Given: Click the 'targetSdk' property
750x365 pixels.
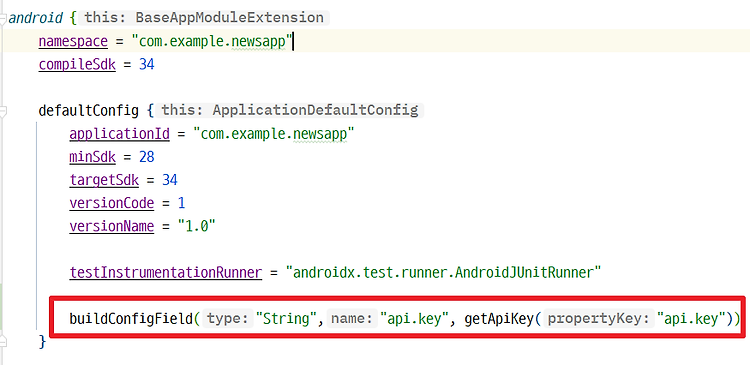Looking at the screenshot, I should 104,180.
